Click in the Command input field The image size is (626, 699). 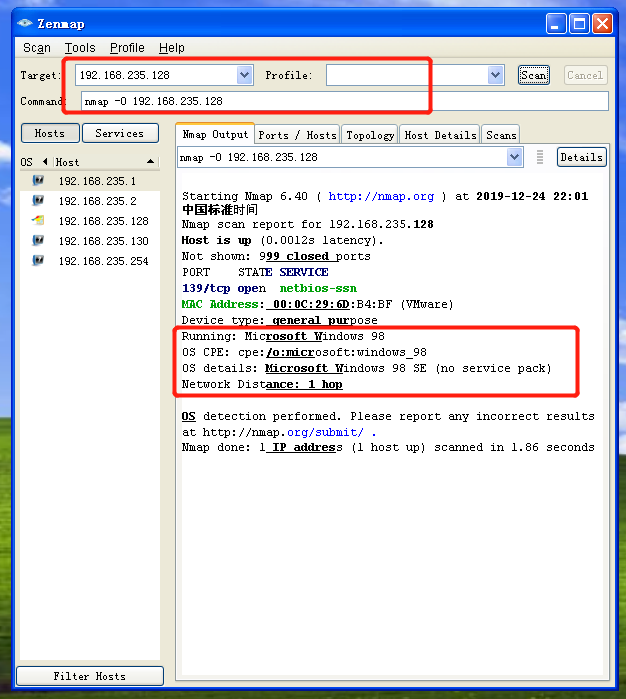tap(345, 101)
